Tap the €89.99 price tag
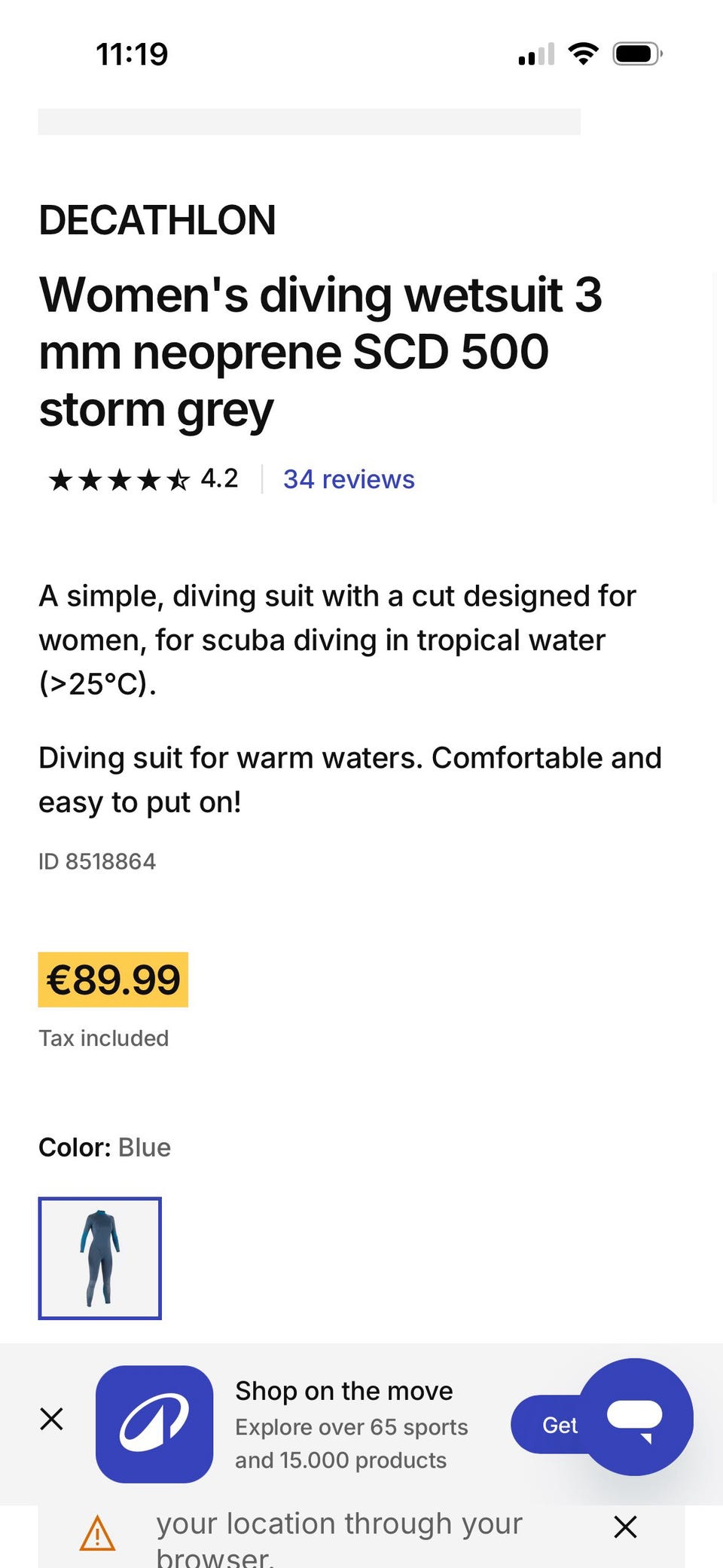Screen dimensions: 723x1568 [113, 980]
